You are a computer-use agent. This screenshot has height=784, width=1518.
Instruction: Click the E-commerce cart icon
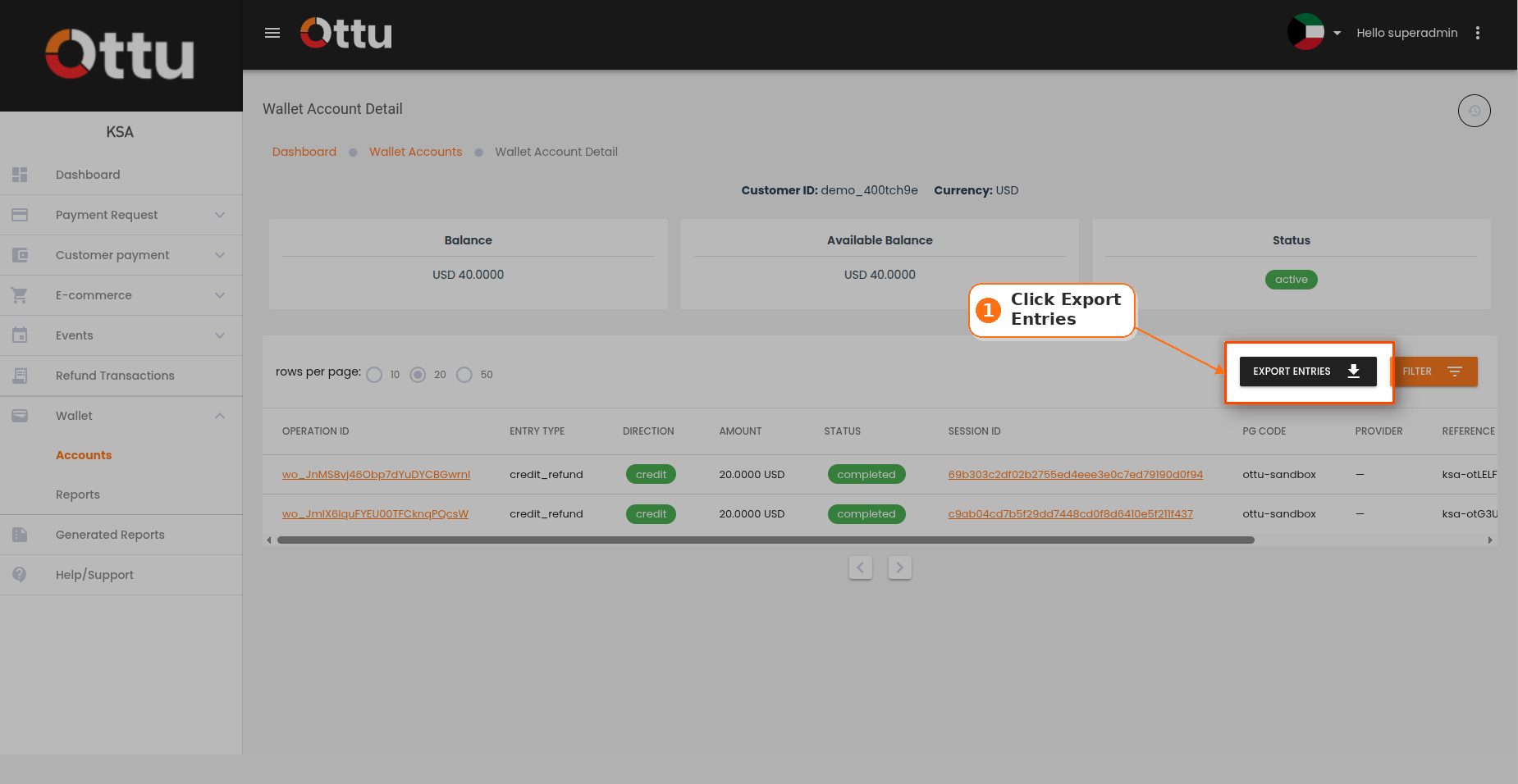[x=20, y=295]
